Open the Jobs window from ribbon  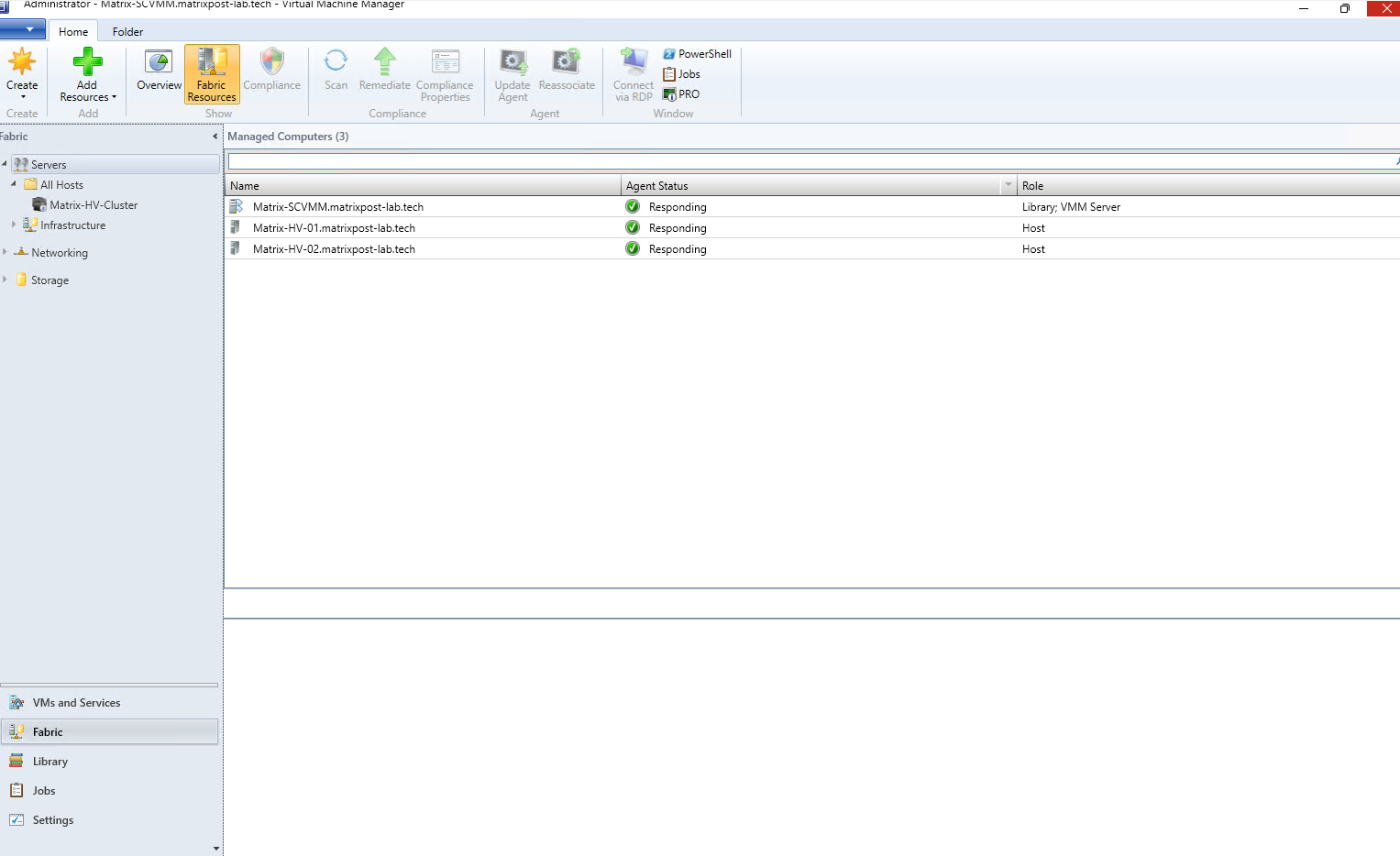tap(682, 74)
